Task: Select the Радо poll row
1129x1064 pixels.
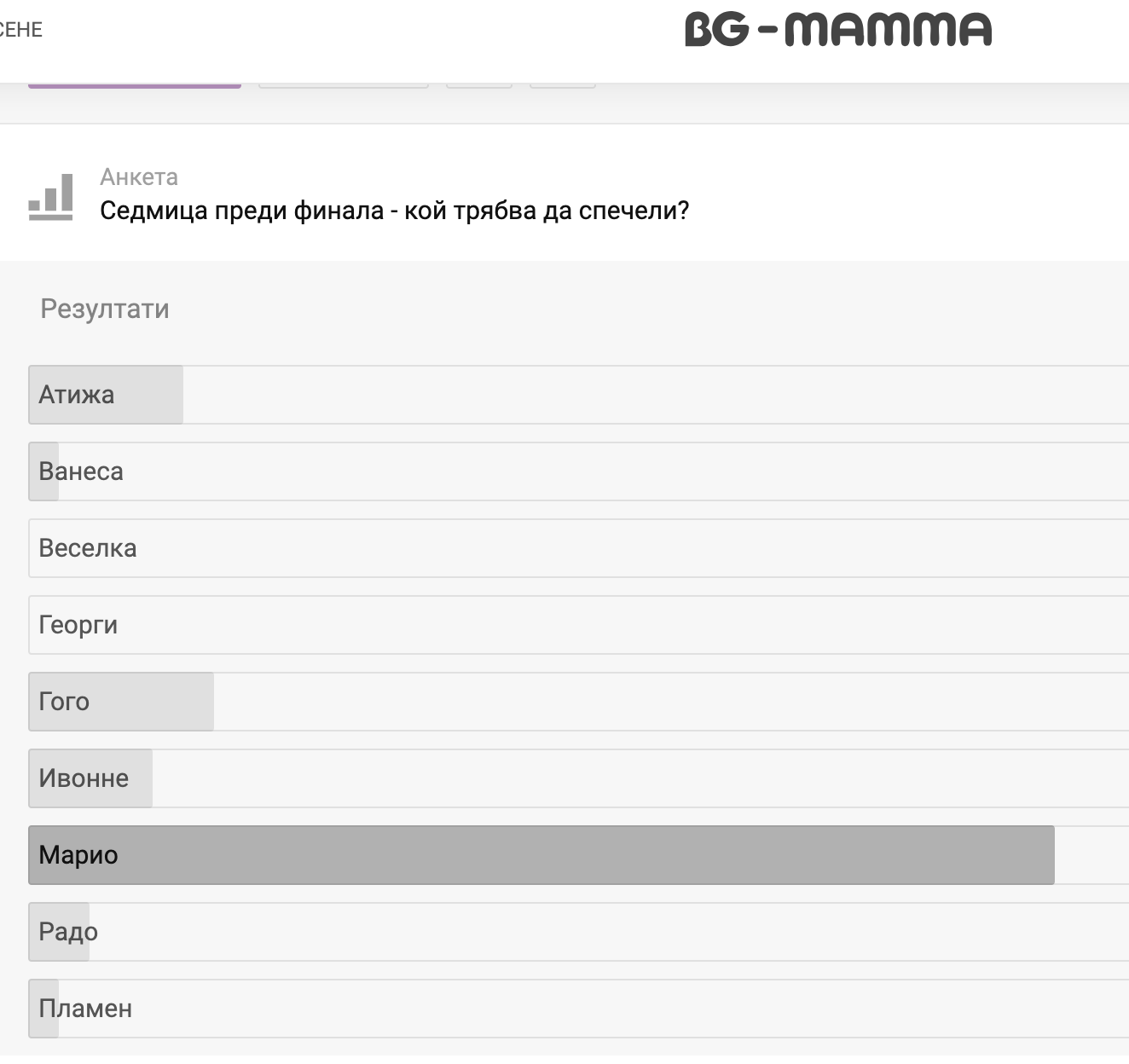Action: [68, 932]
